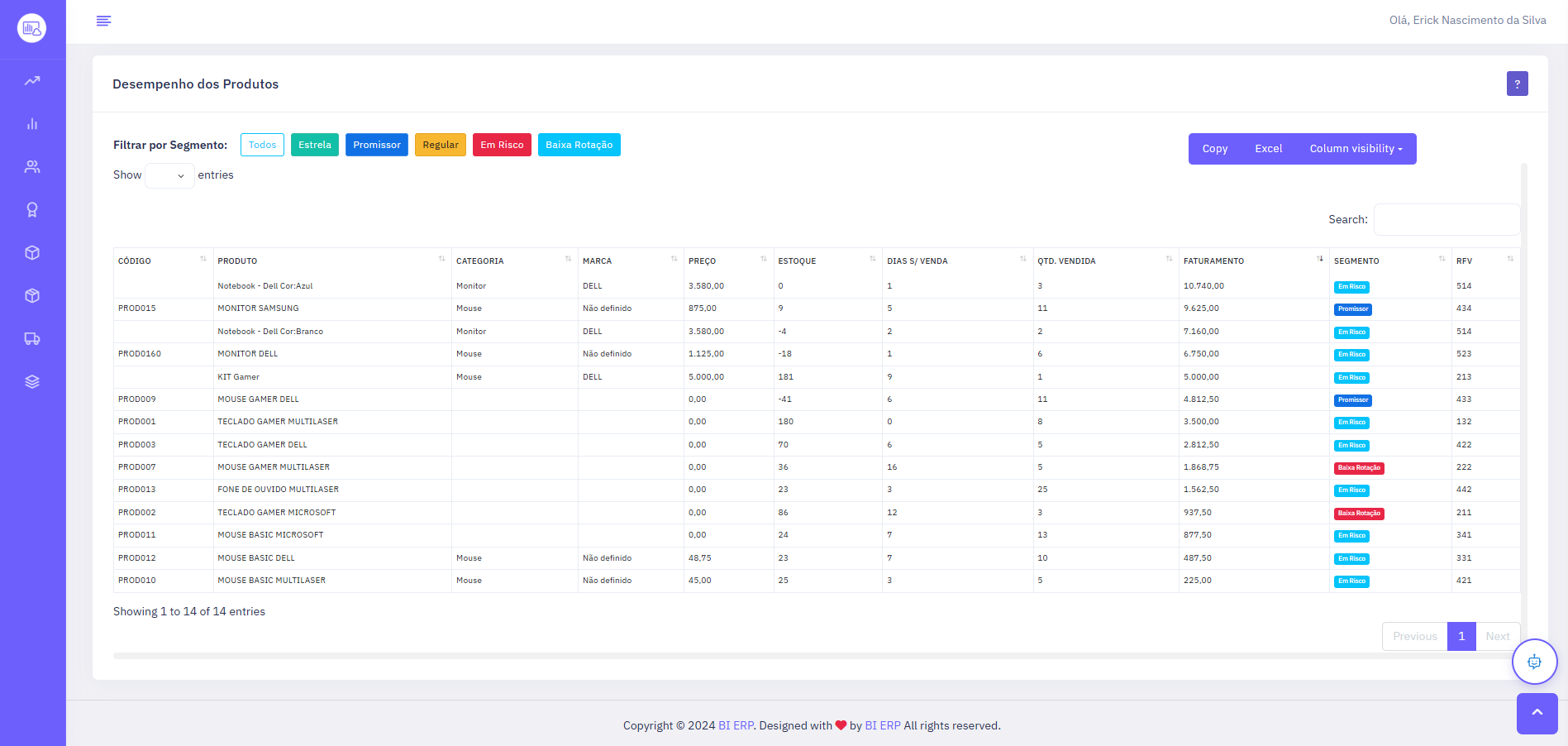Open the chatbot assistant floating button
This screenshot has height=746, width=1568.
click(1534, 662)
